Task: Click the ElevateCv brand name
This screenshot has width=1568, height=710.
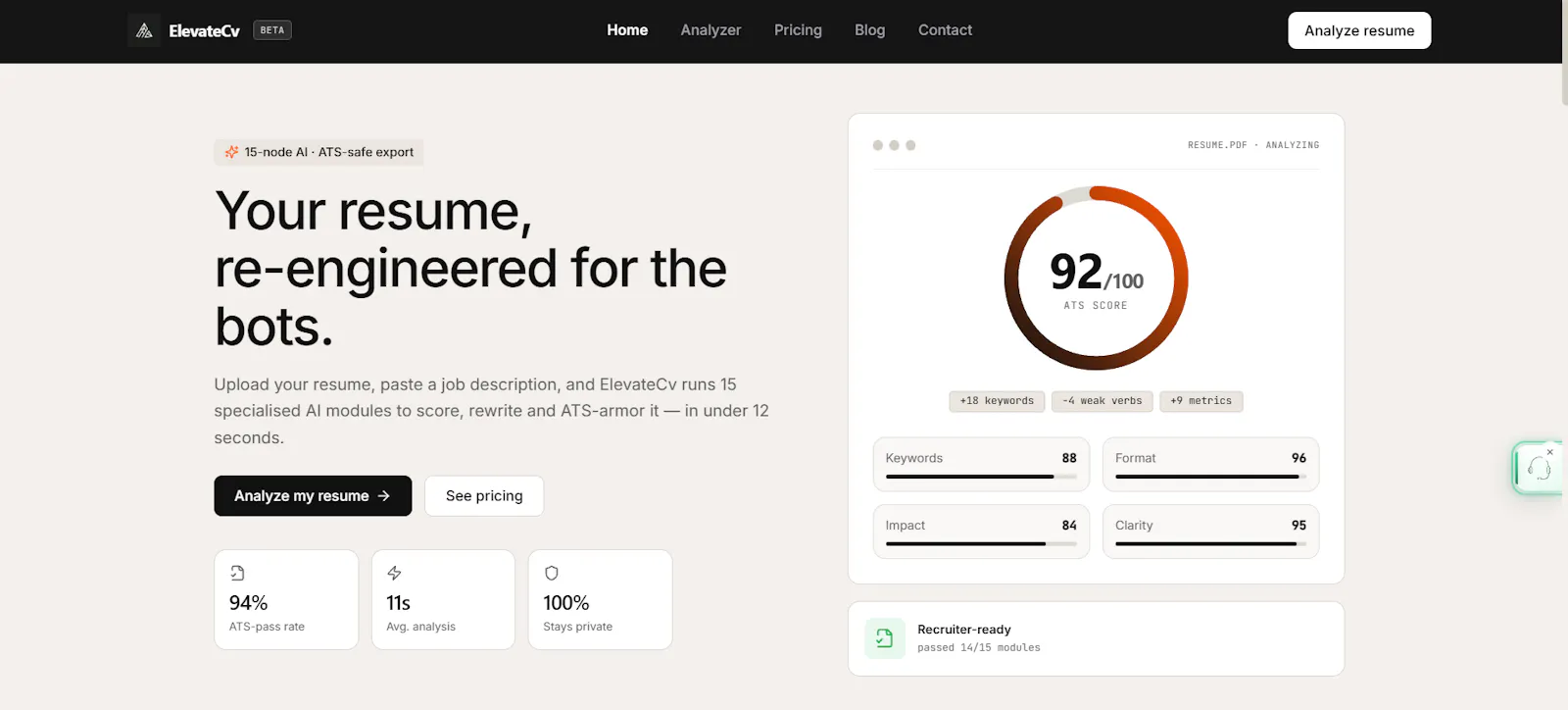Action: pos(204,30)
